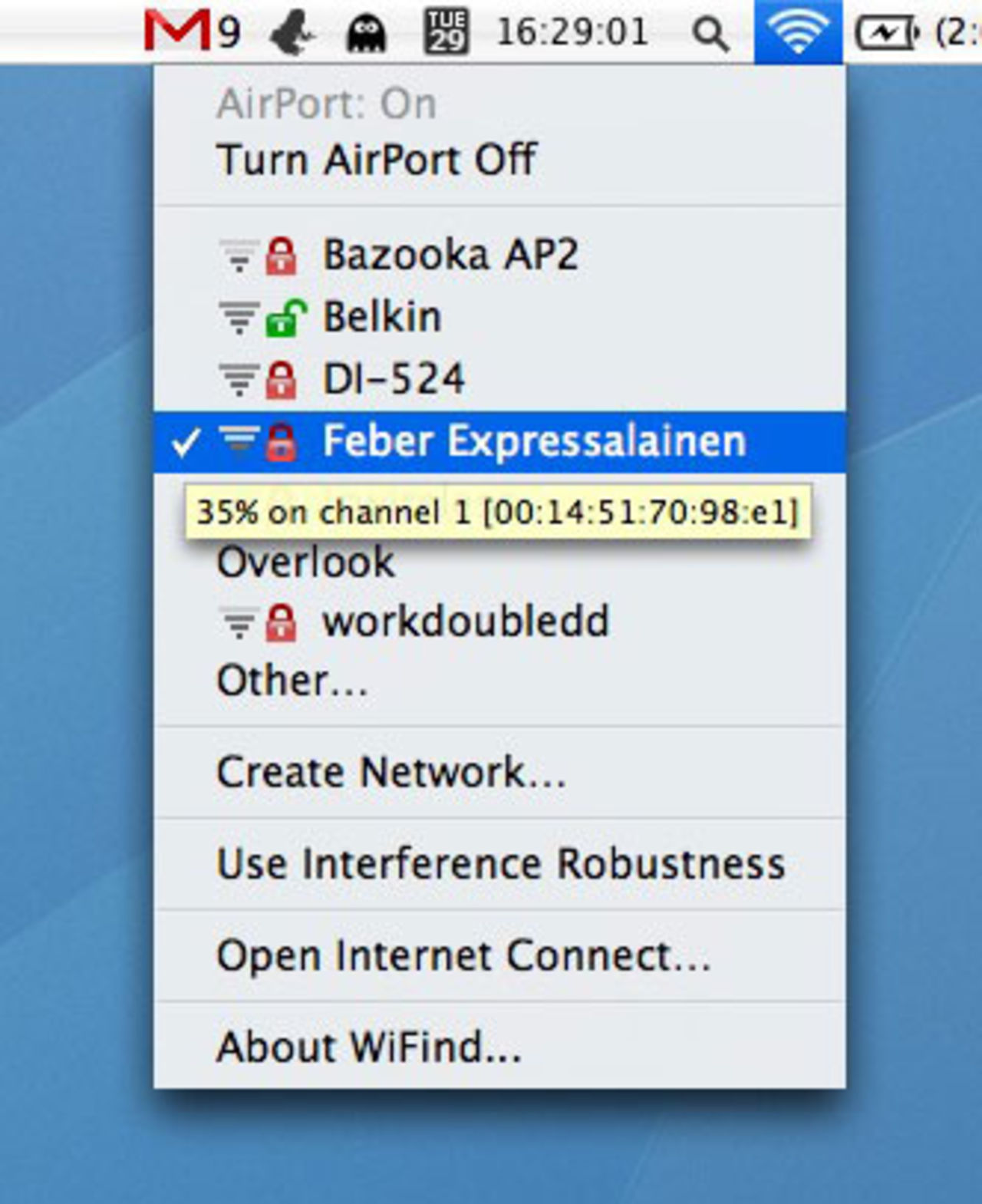Image resolution: width=982 pixels, height=1204 pixels.
Task: Click the WiFi signal menu bar icon
Action: 798,32
